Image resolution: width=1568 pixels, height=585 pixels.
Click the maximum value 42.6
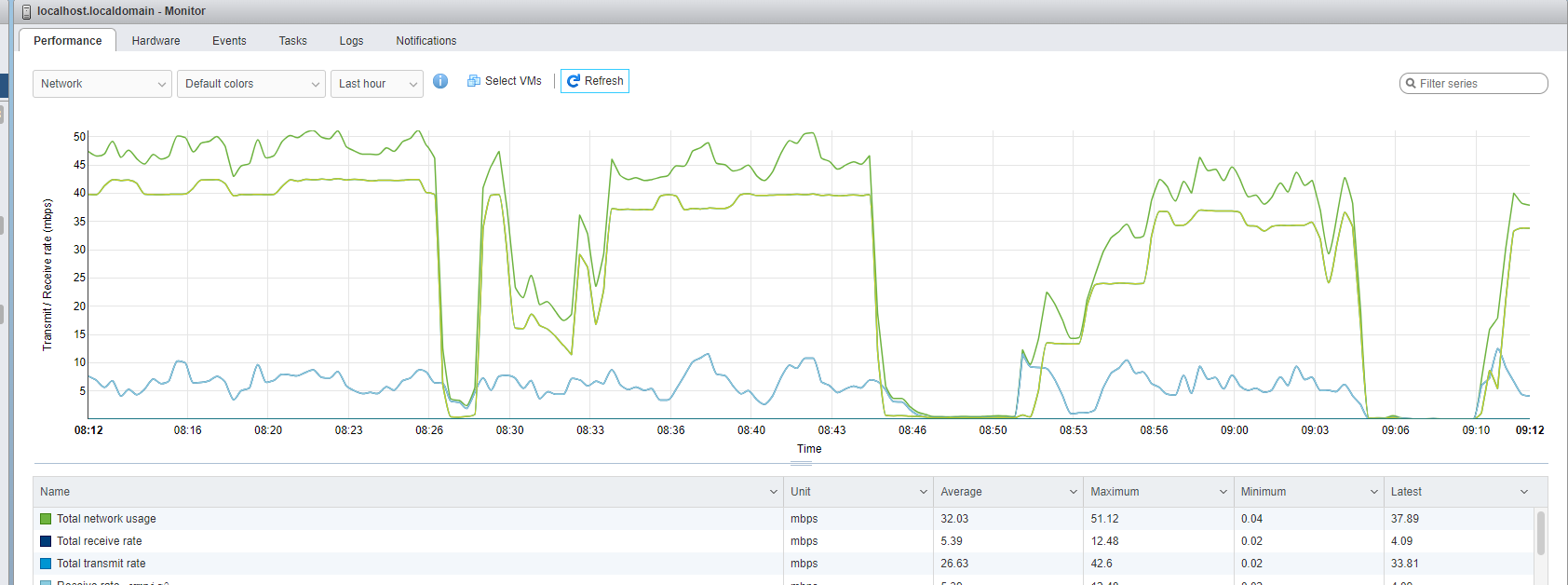click(x=1102, y=564)
